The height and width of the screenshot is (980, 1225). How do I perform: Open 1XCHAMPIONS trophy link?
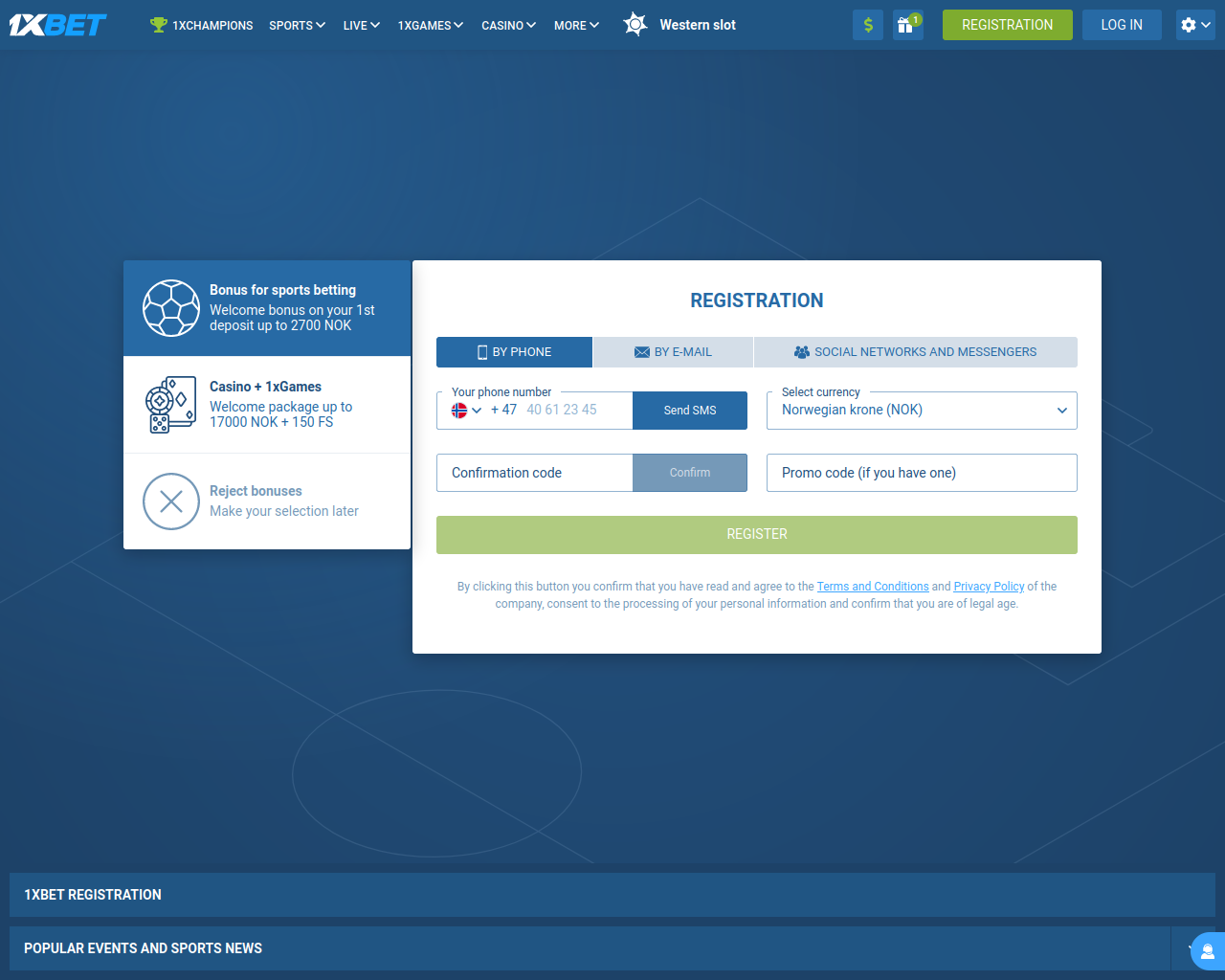click(202, 25)
